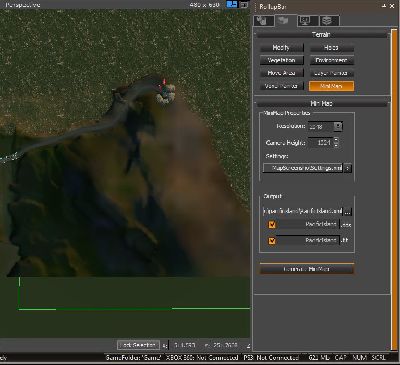400x365 pixels.
Task: Toggle the .tif output checkbox
Action: click(272, 240)
